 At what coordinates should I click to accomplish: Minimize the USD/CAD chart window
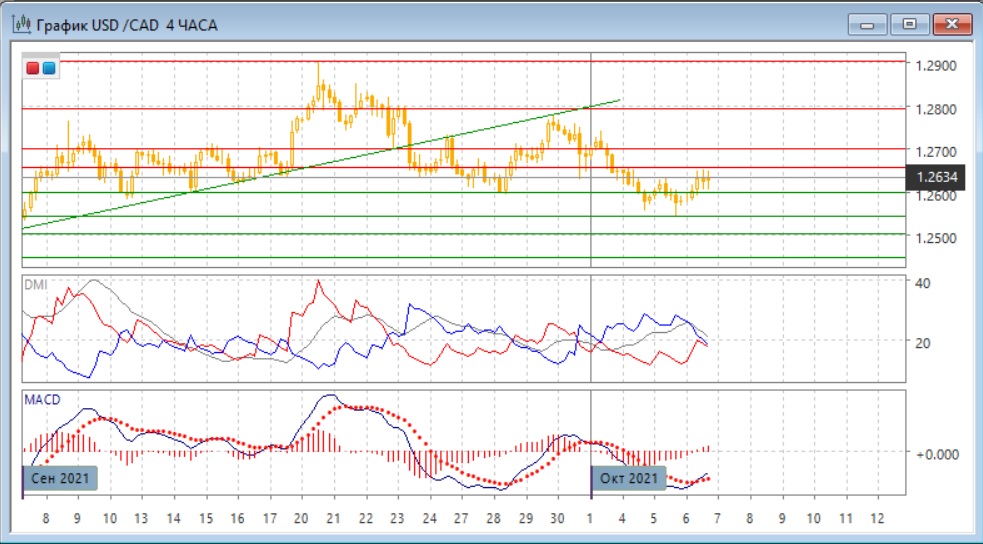click(x=867, y=24)
